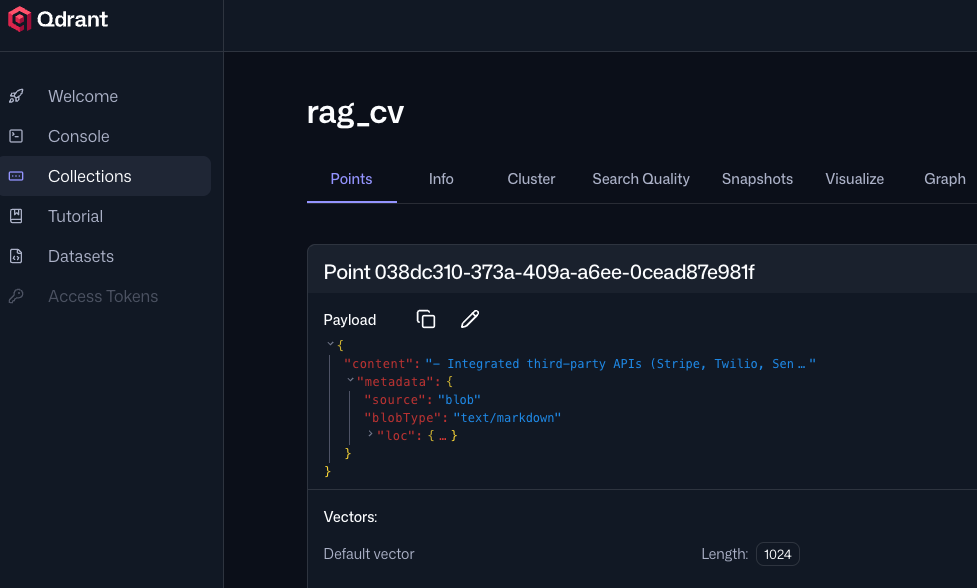Click the Access Tokens key icon
Viewport: 977px width, 588px height.
[16, 296]
